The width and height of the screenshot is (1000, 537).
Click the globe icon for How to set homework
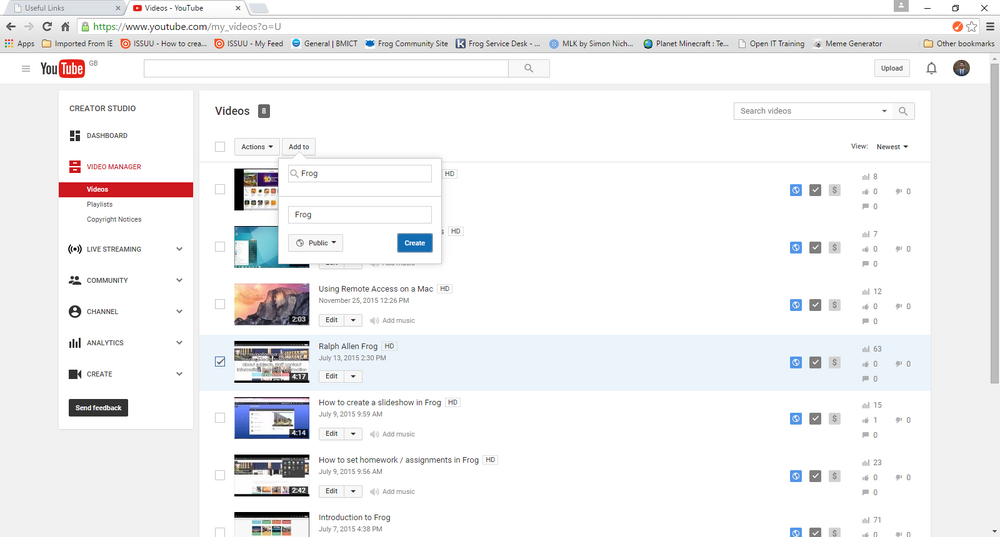pyautogui.click(x=795, y=476)
